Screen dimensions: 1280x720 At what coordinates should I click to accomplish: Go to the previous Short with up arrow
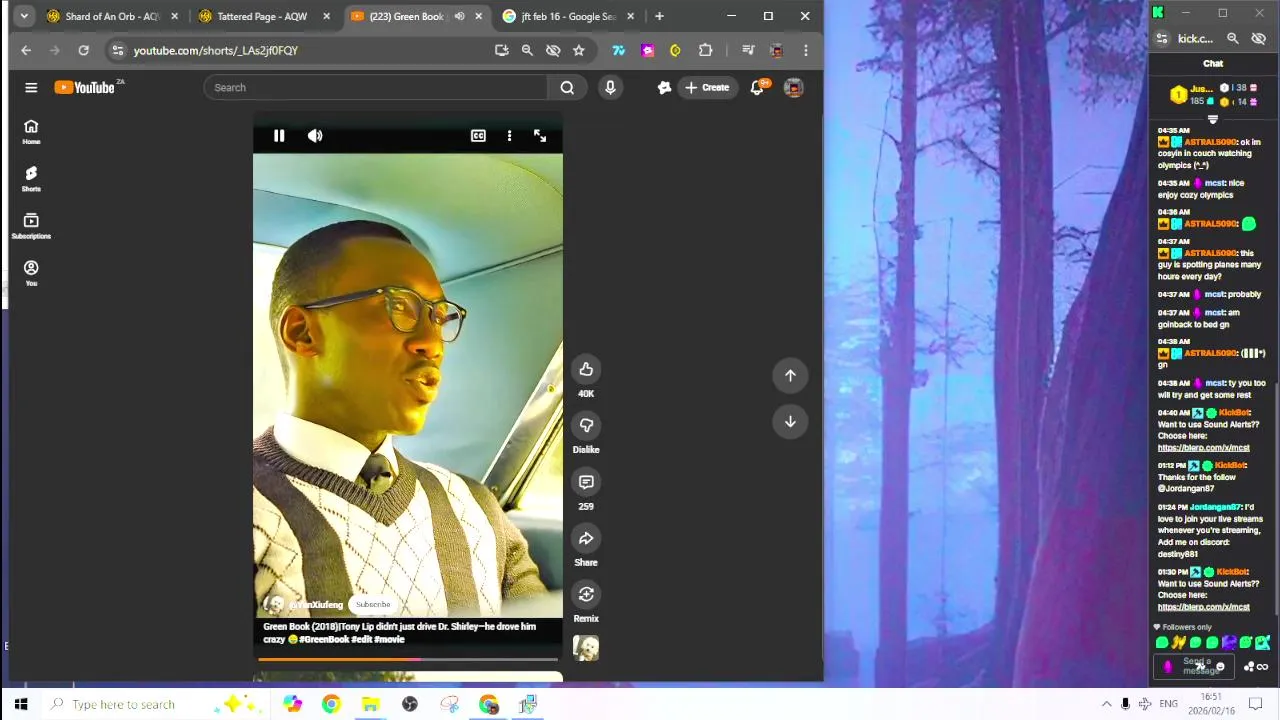pyautogui.click(x=790, y=375)
